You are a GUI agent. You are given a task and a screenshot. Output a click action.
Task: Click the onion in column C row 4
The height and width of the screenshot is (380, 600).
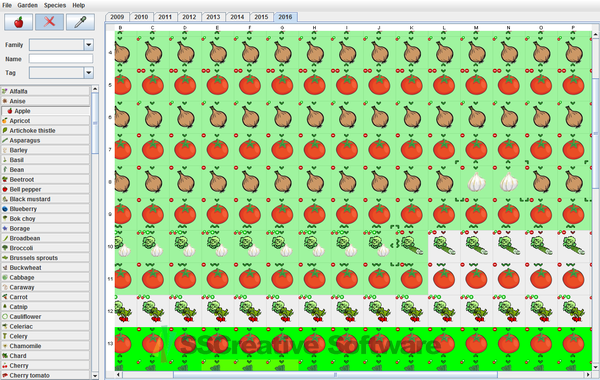pyautogui.click(x=153, y=53)
